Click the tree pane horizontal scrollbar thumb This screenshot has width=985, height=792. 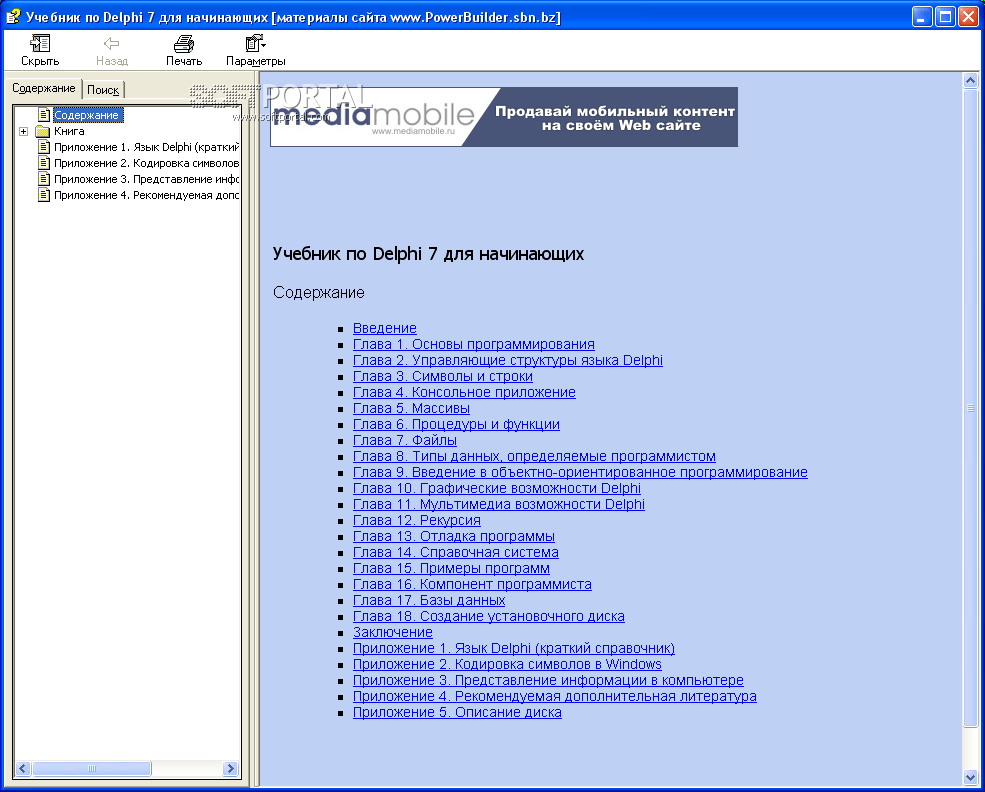(x=92, y=768)
